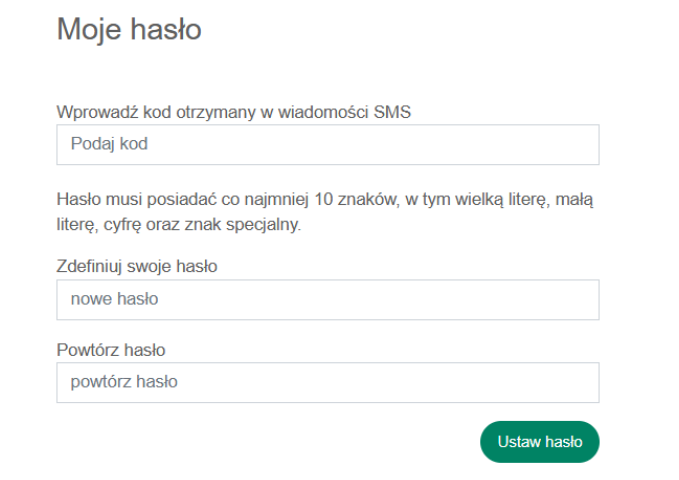
Task: Click the Wprowadź kod otrzymany SMS label
Action: tap(234, 112)
